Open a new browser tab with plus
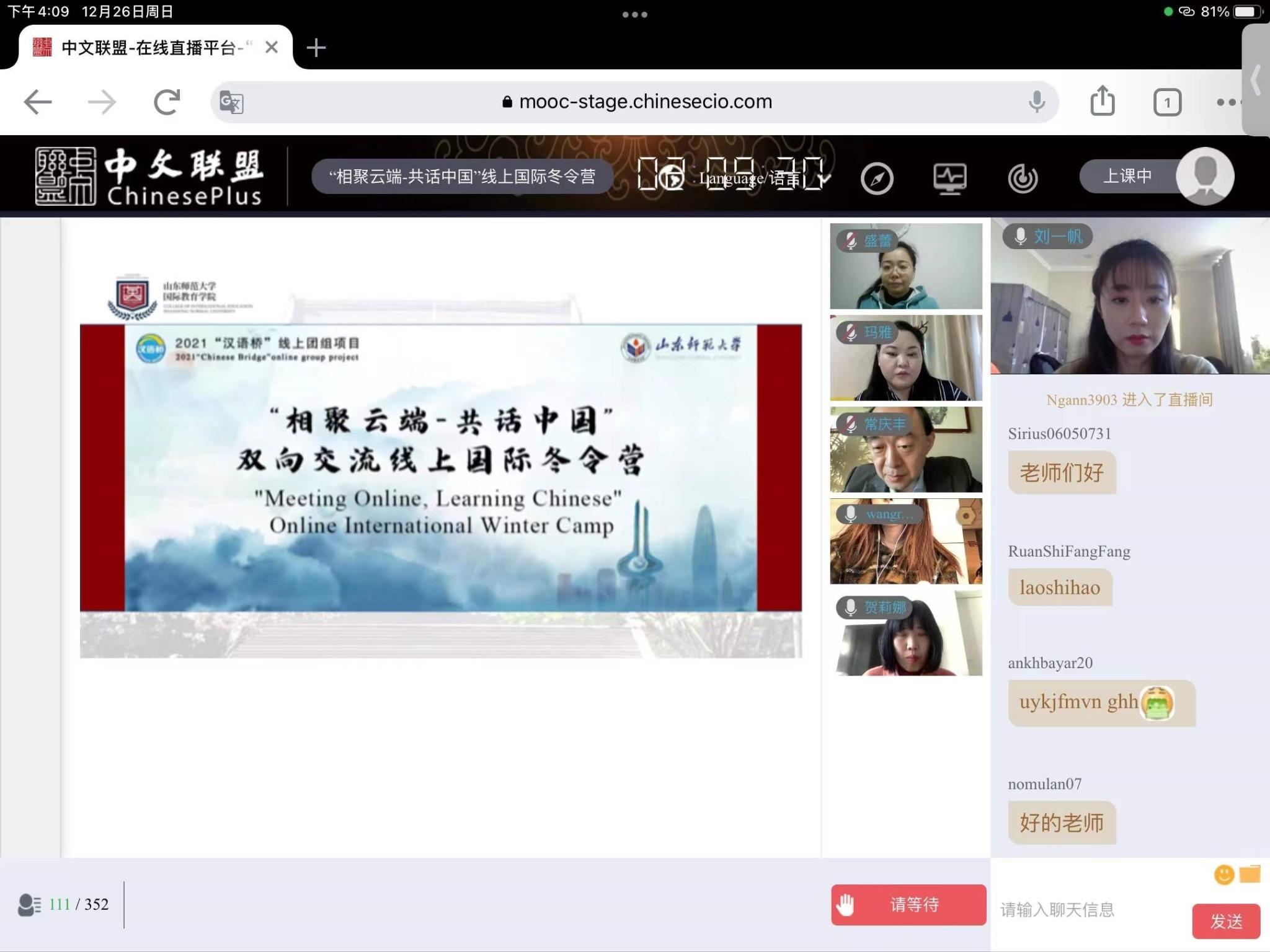The width and height of the screenshot is (1270, 952). pyautogui.click(x=316, y=48)
